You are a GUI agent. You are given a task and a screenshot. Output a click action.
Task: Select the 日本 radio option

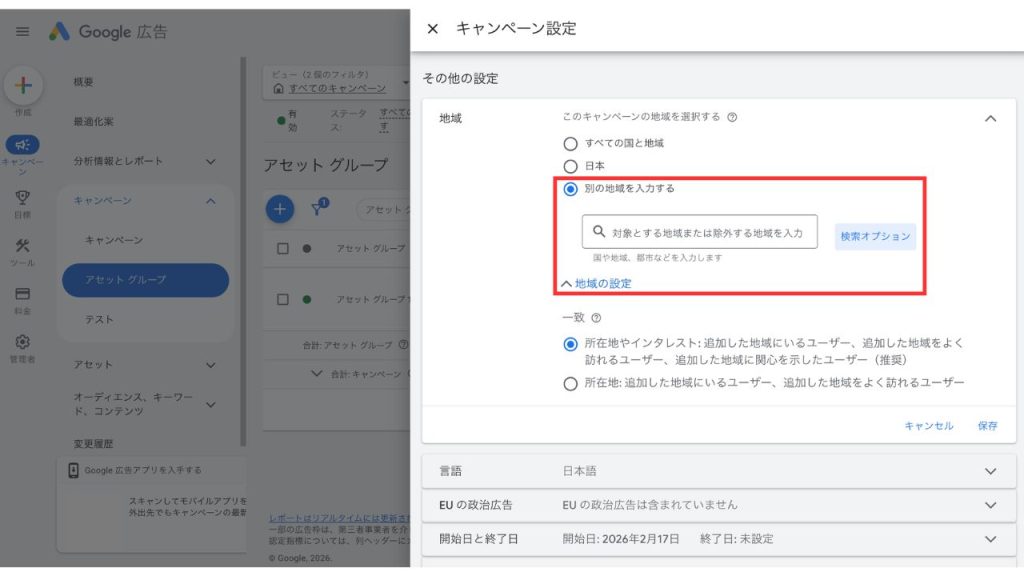point(569,164)
